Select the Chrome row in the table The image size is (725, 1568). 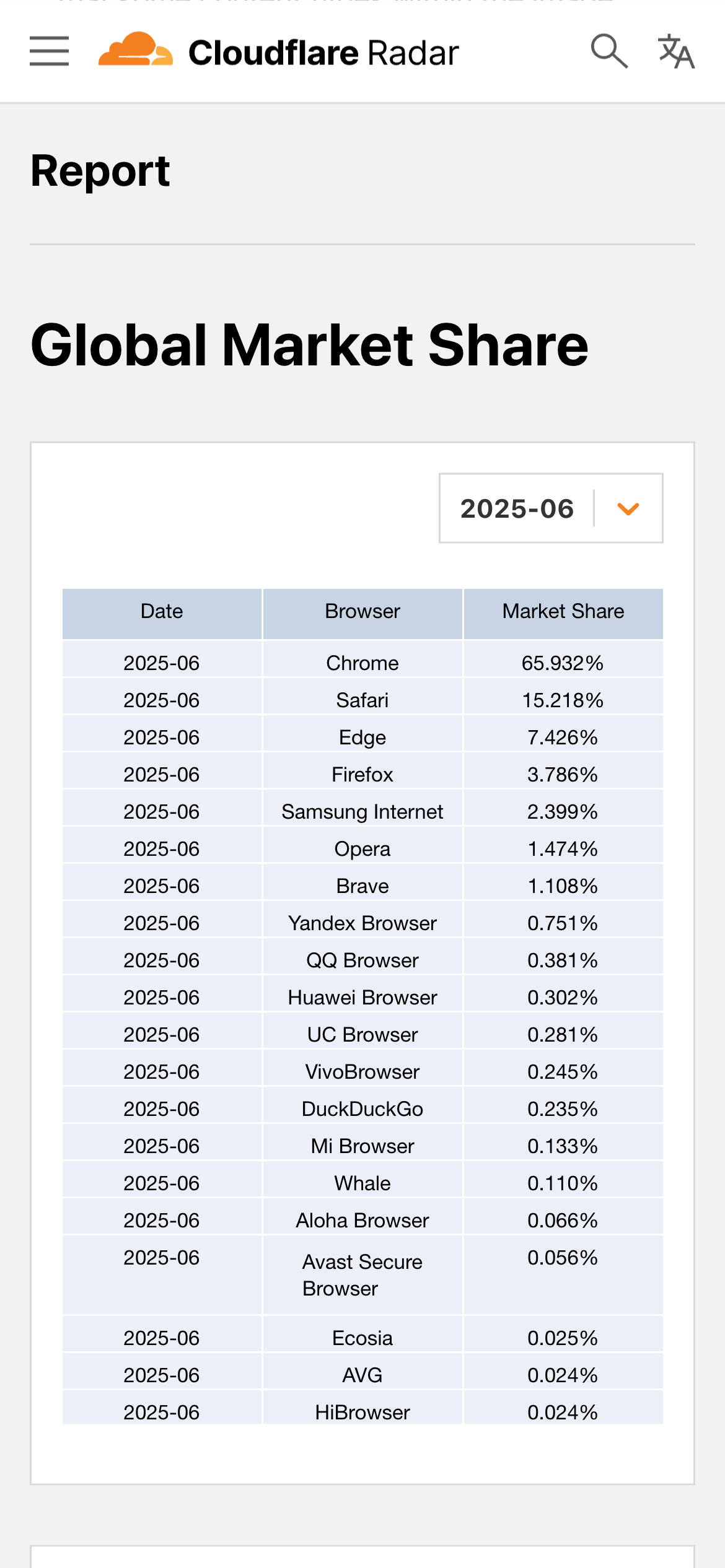click(362, 663)
